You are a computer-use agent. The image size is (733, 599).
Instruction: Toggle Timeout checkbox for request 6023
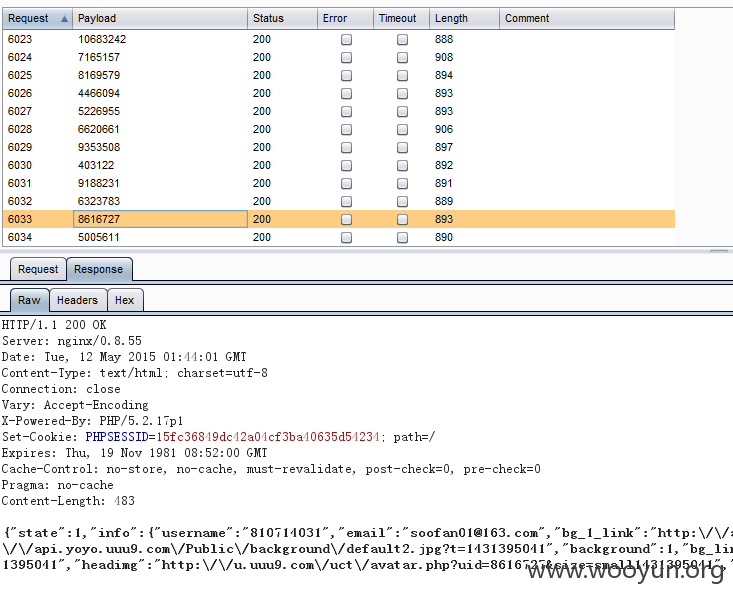(x=402, y=39)
